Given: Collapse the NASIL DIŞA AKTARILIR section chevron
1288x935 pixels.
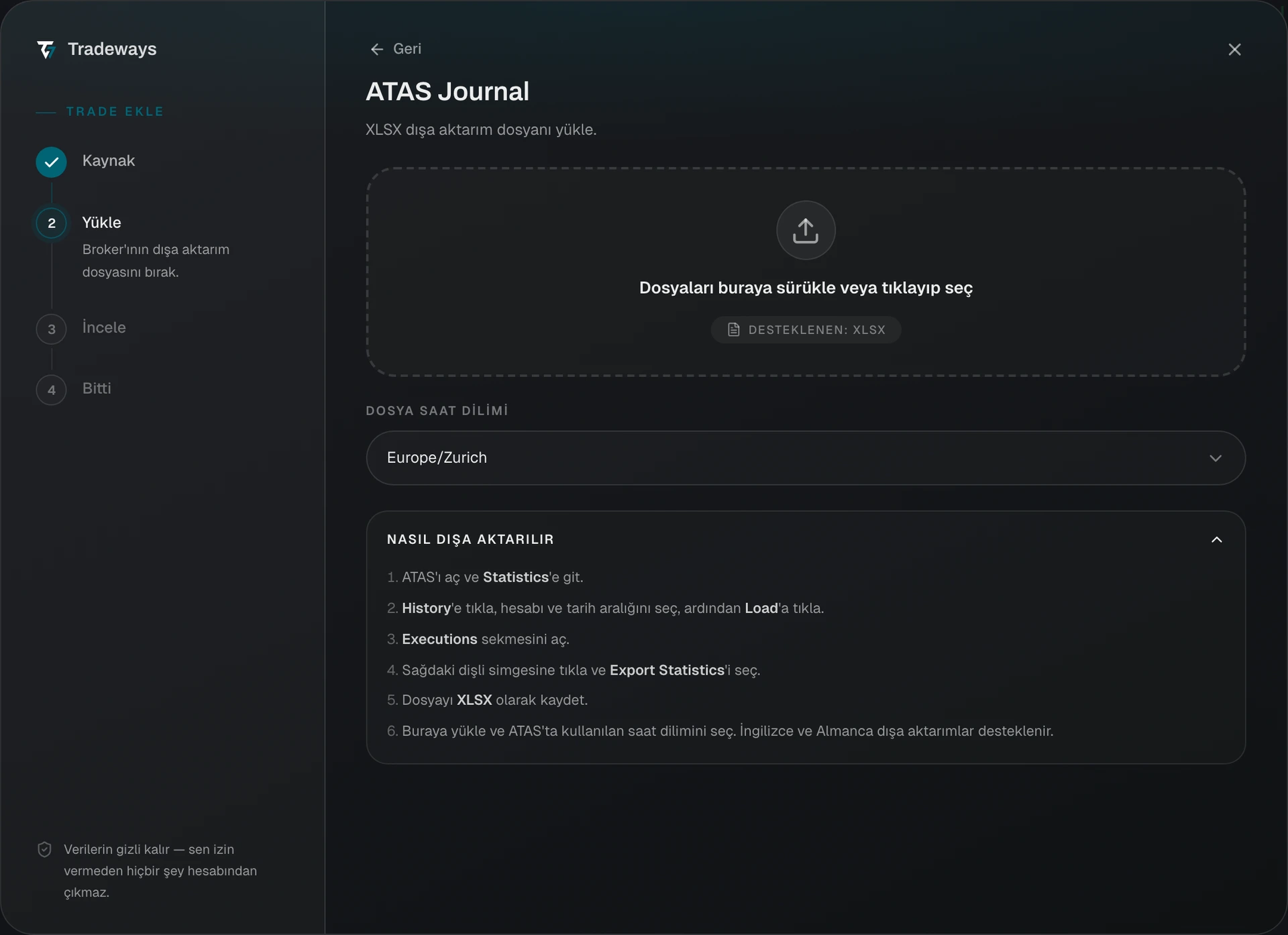Looking at the screenshot, I should pyautogui.click(x=1217, y=540).
